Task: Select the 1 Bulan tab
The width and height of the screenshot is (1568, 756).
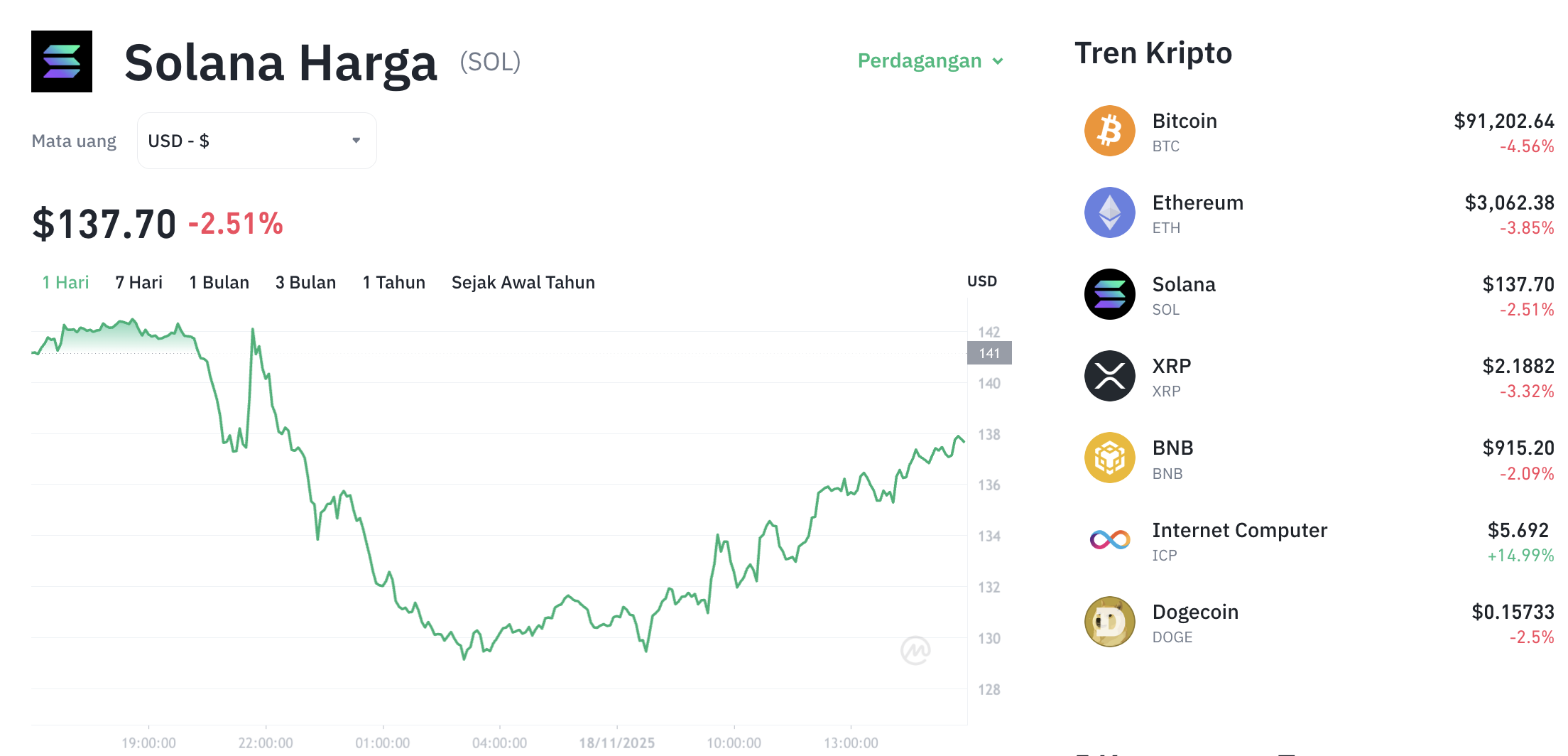Action: [218, 282]
